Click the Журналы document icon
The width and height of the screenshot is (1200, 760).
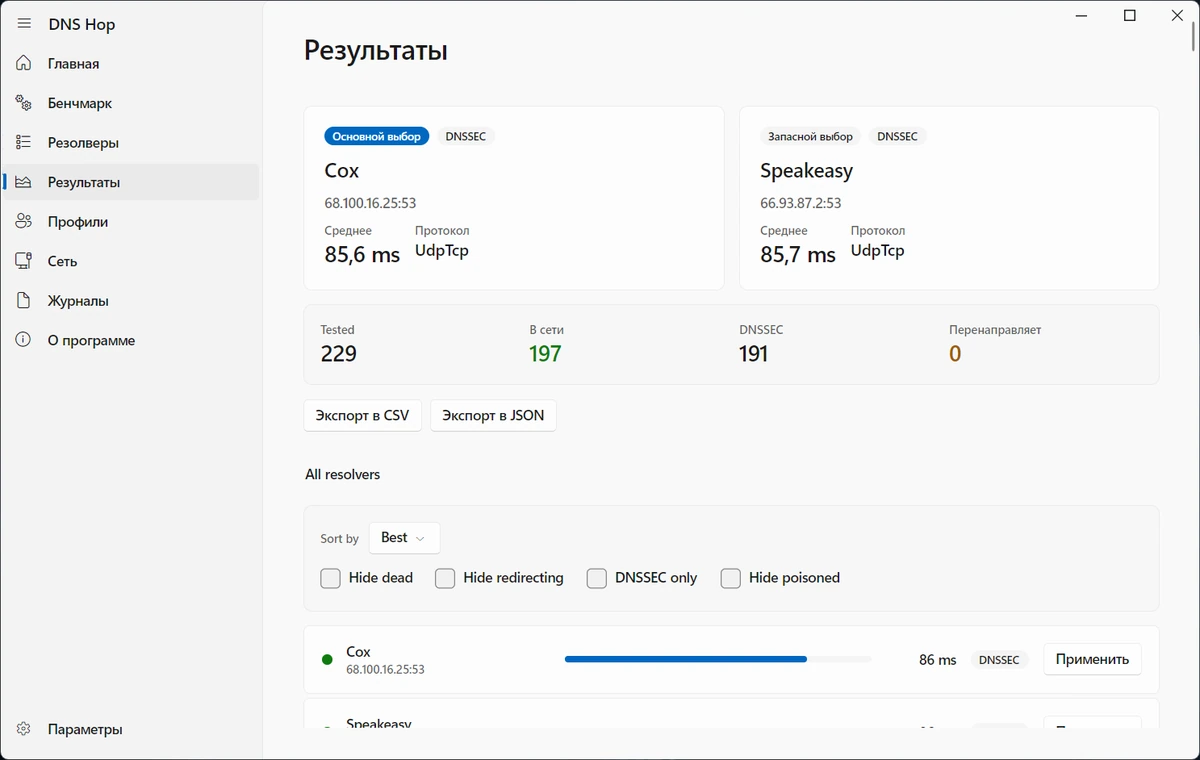(x=24, y=301)
